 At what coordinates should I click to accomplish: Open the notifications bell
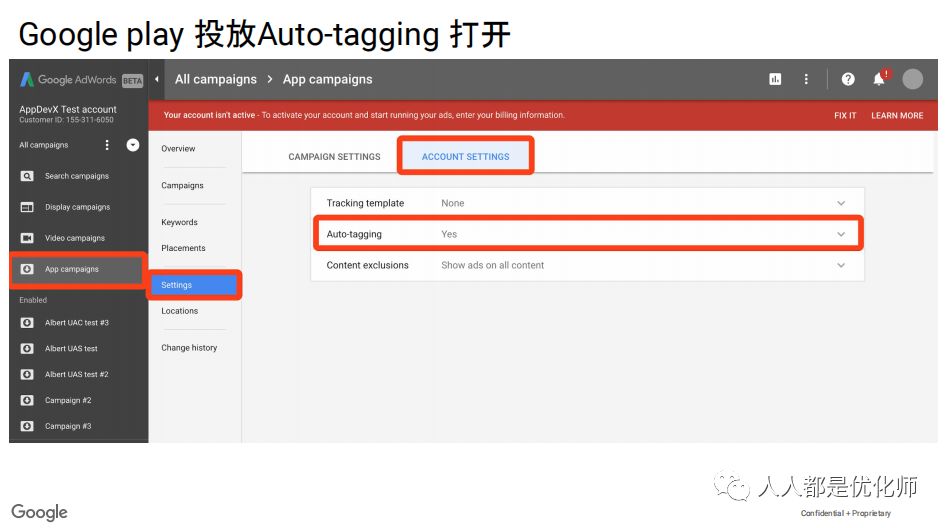point(880,78)
